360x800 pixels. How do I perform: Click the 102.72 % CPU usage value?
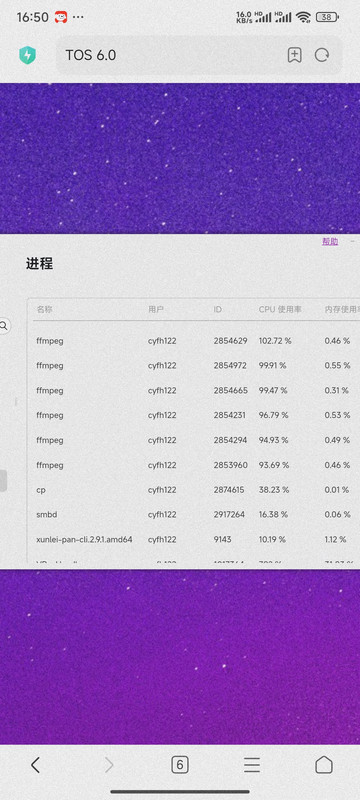tap(275, 341)
